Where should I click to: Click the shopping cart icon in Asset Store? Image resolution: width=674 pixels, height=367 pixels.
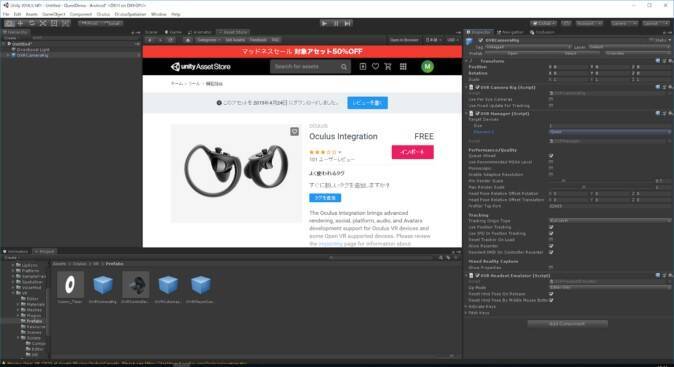[388, 67]
